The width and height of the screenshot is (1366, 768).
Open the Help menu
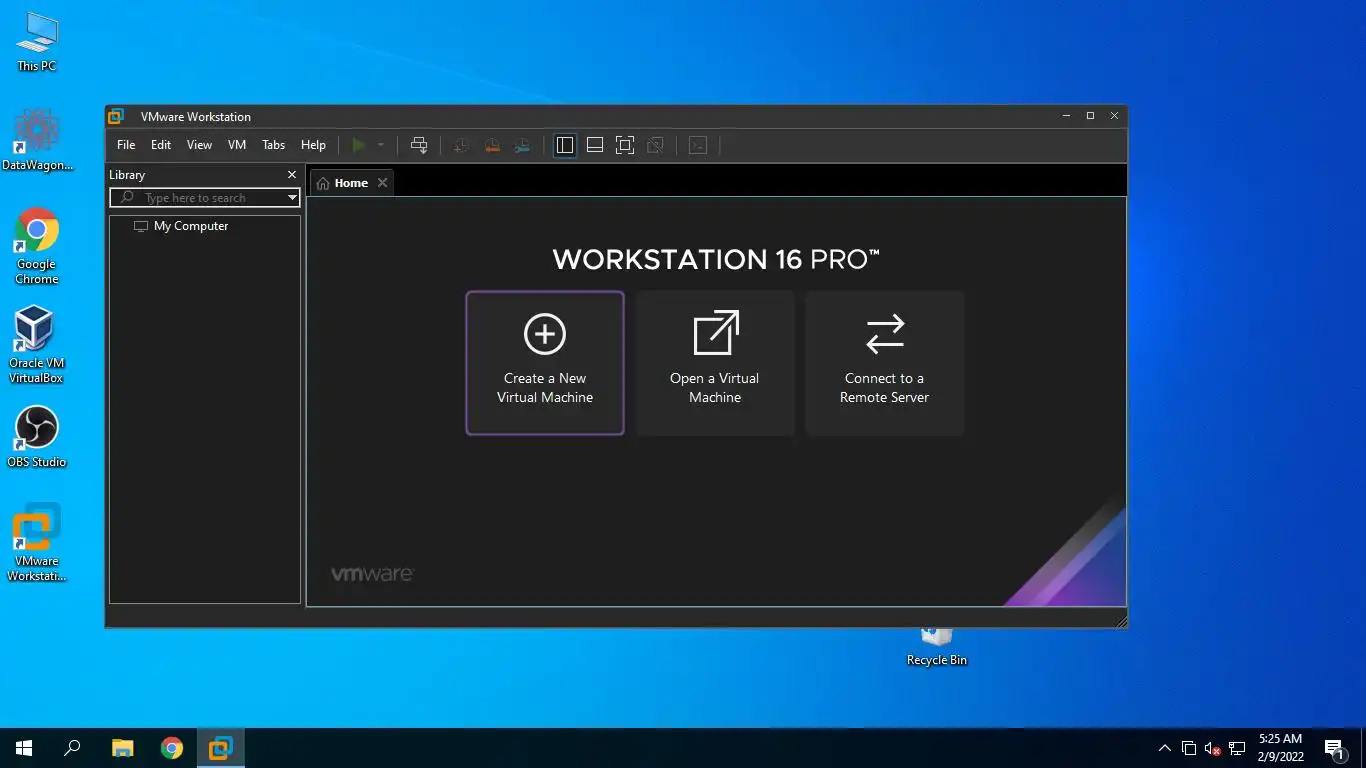(313, 145)
